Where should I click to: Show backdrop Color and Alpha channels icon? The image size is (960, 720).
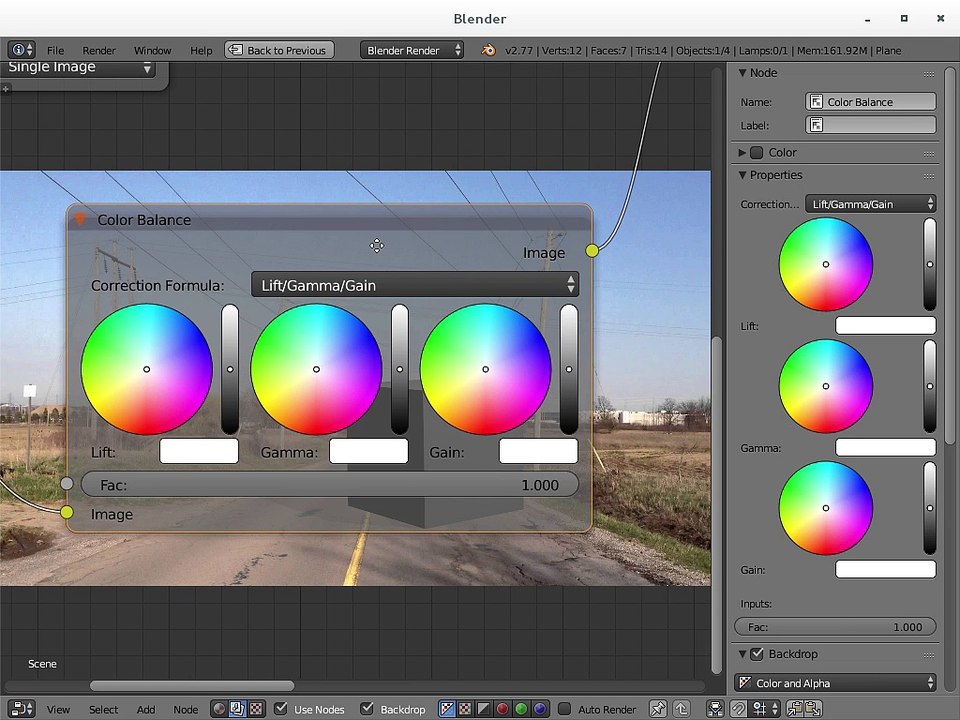[x=448, y=709]
